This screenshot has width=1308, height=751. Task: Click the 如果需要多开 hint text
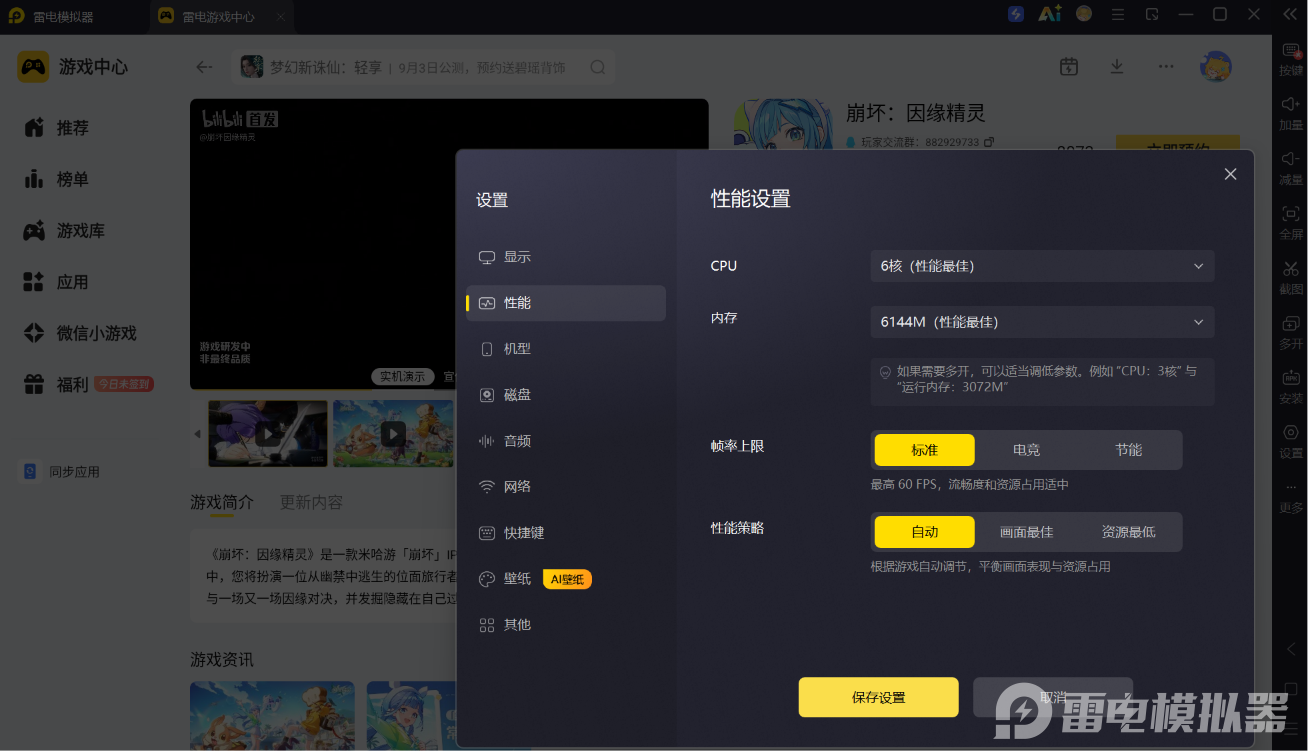pyautogui.click(x=1046, y=378)
